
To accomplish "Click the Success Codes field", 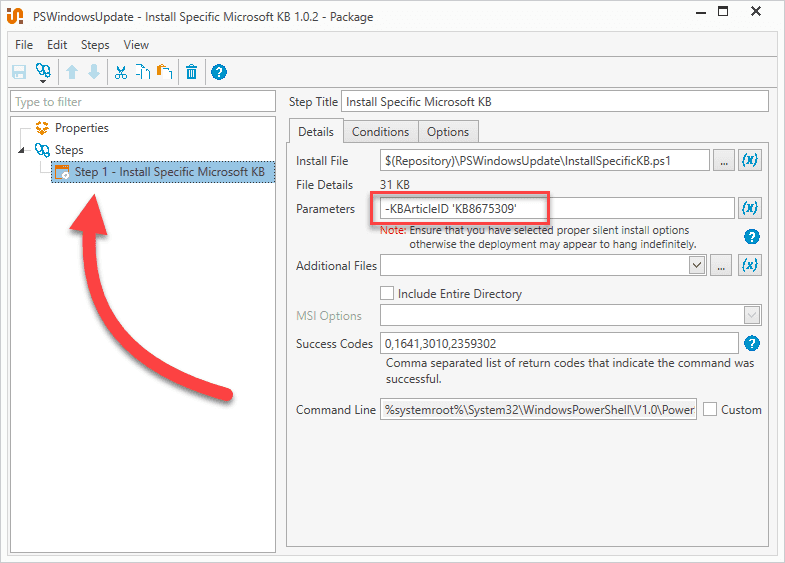I will tap(559, 343).
